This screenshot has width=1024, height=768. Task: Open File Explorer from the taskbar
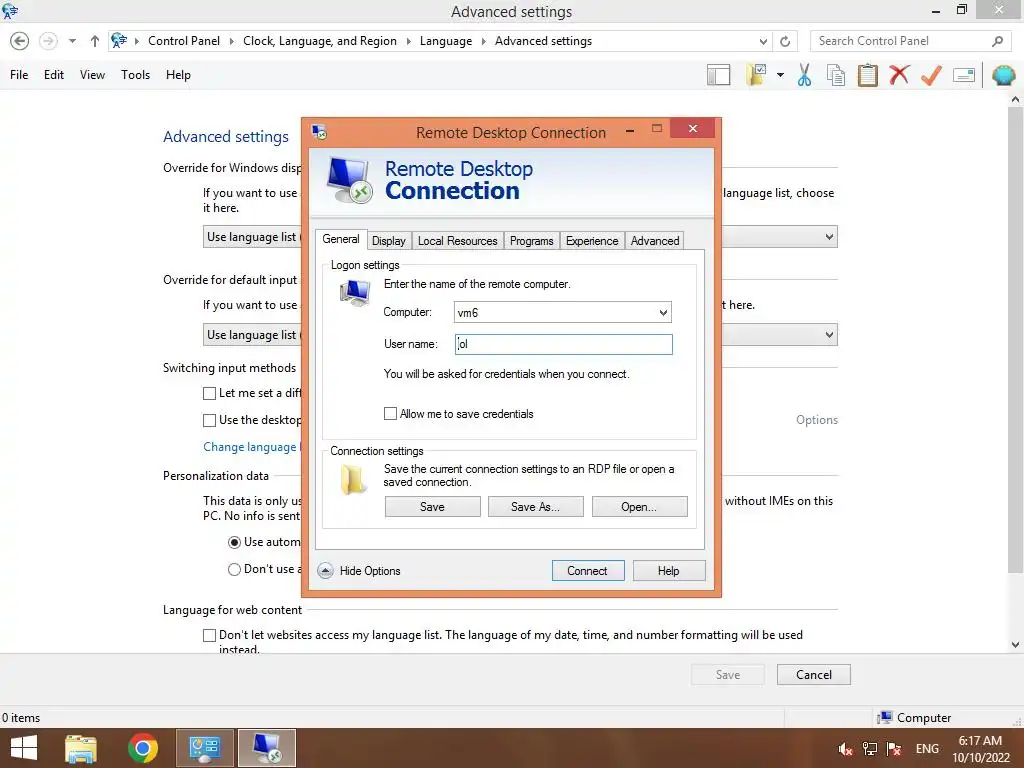(x=81, y=748)
